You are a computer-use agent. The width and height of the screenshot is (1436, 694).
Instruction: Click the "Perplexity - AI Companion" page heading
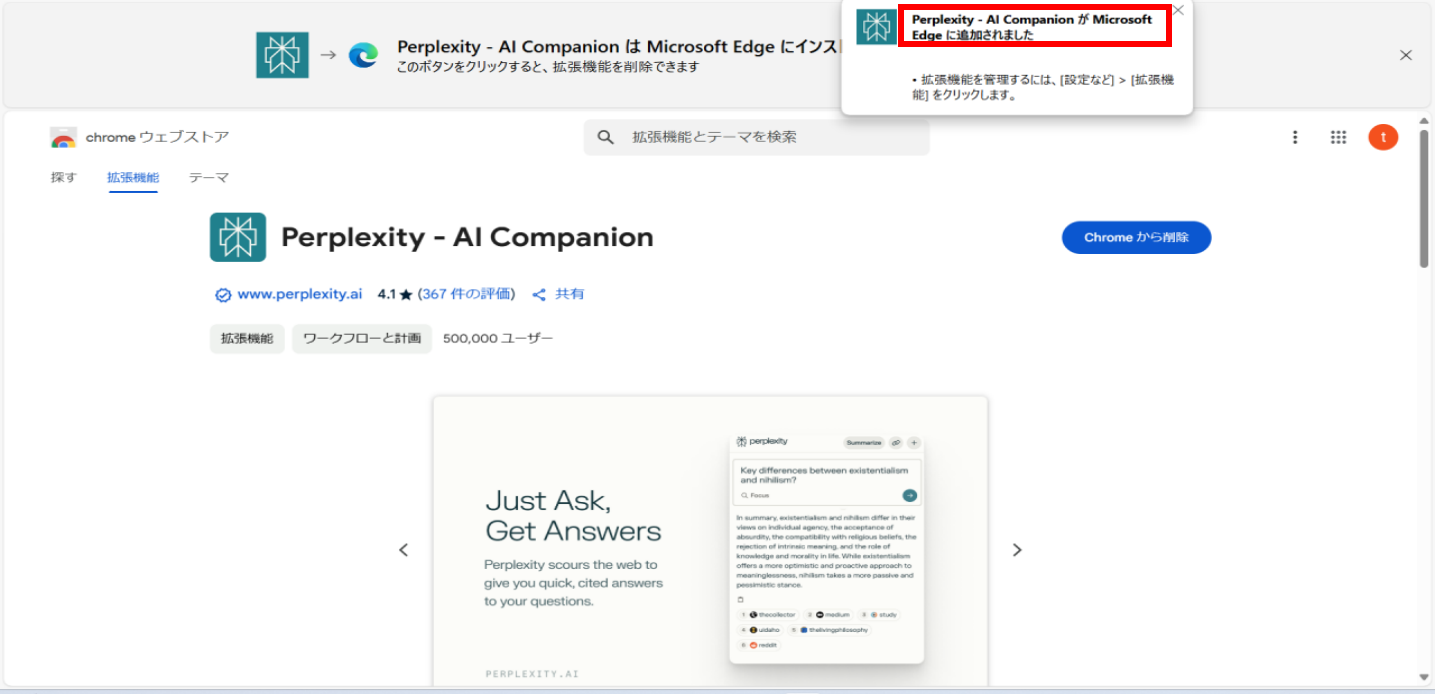pos(467,237)
